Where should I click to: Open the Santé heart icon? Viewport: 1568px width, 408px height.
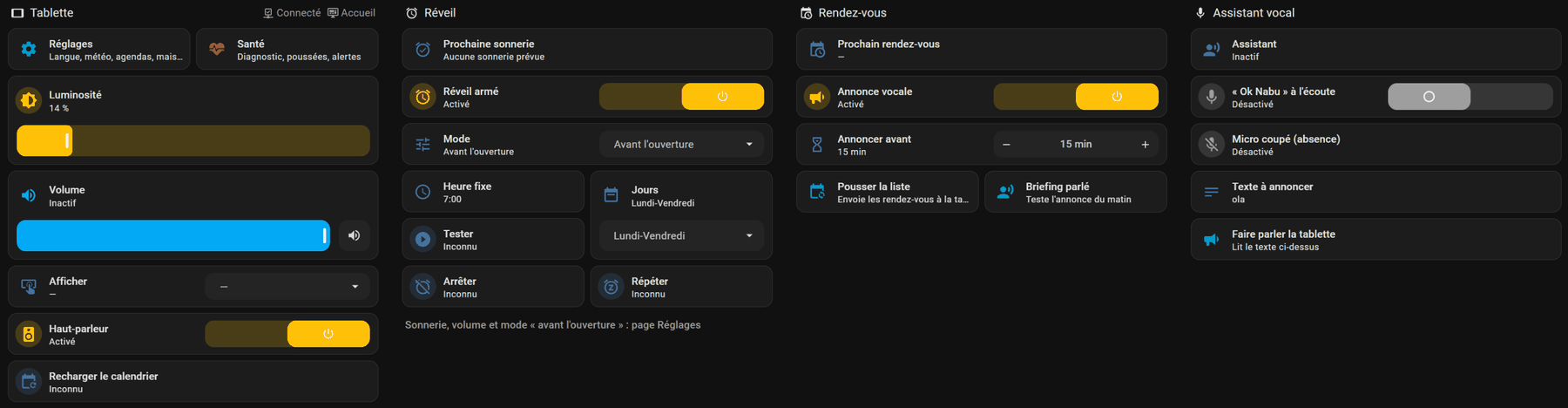coord(217,50)
